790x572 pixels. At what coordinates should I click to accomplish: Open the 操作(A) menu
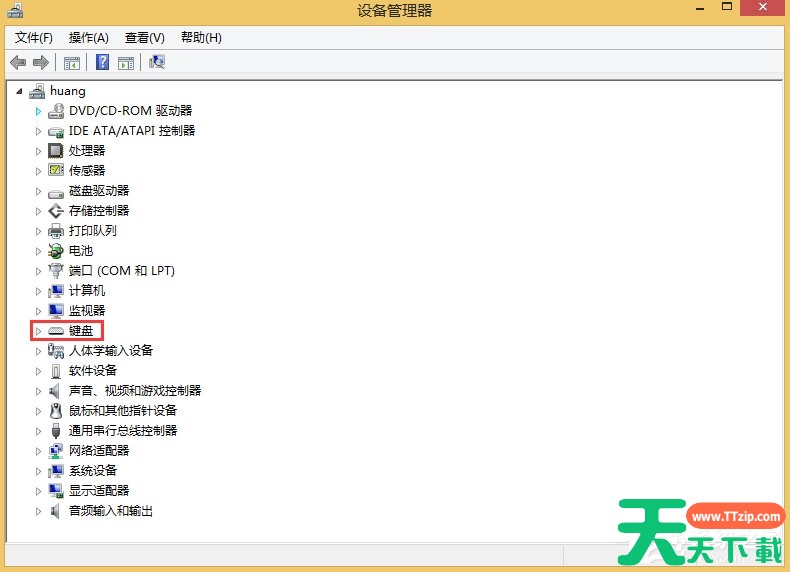coord(89,38)
